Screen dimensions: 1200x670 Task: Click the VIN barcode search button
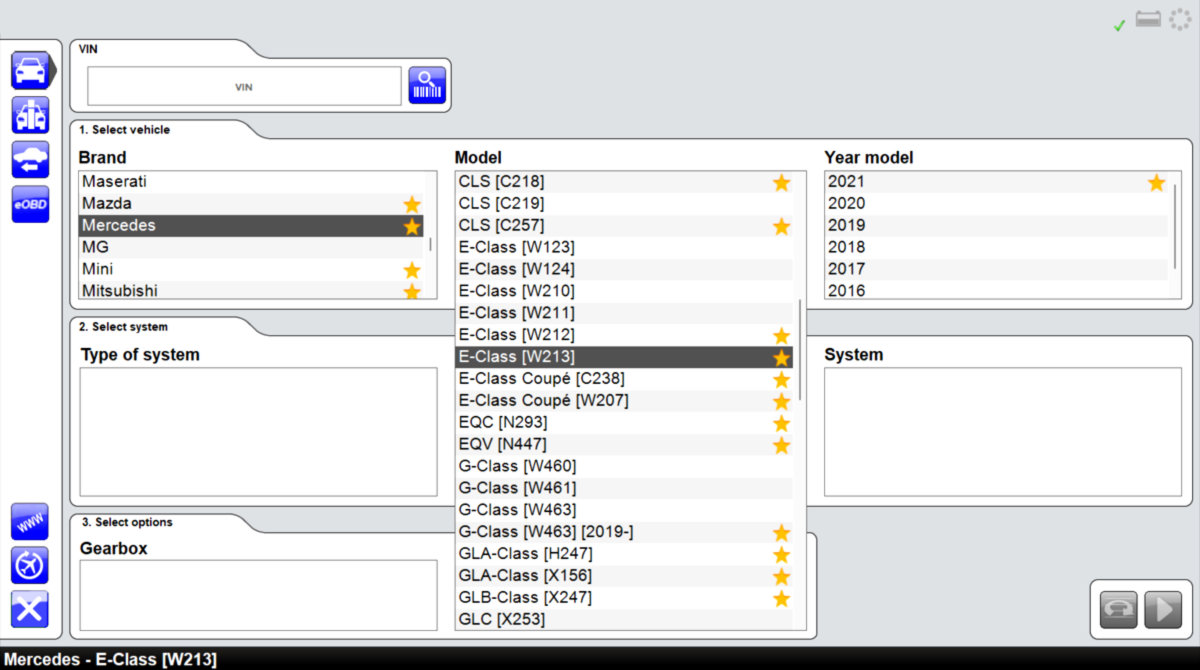coord(427,86)
